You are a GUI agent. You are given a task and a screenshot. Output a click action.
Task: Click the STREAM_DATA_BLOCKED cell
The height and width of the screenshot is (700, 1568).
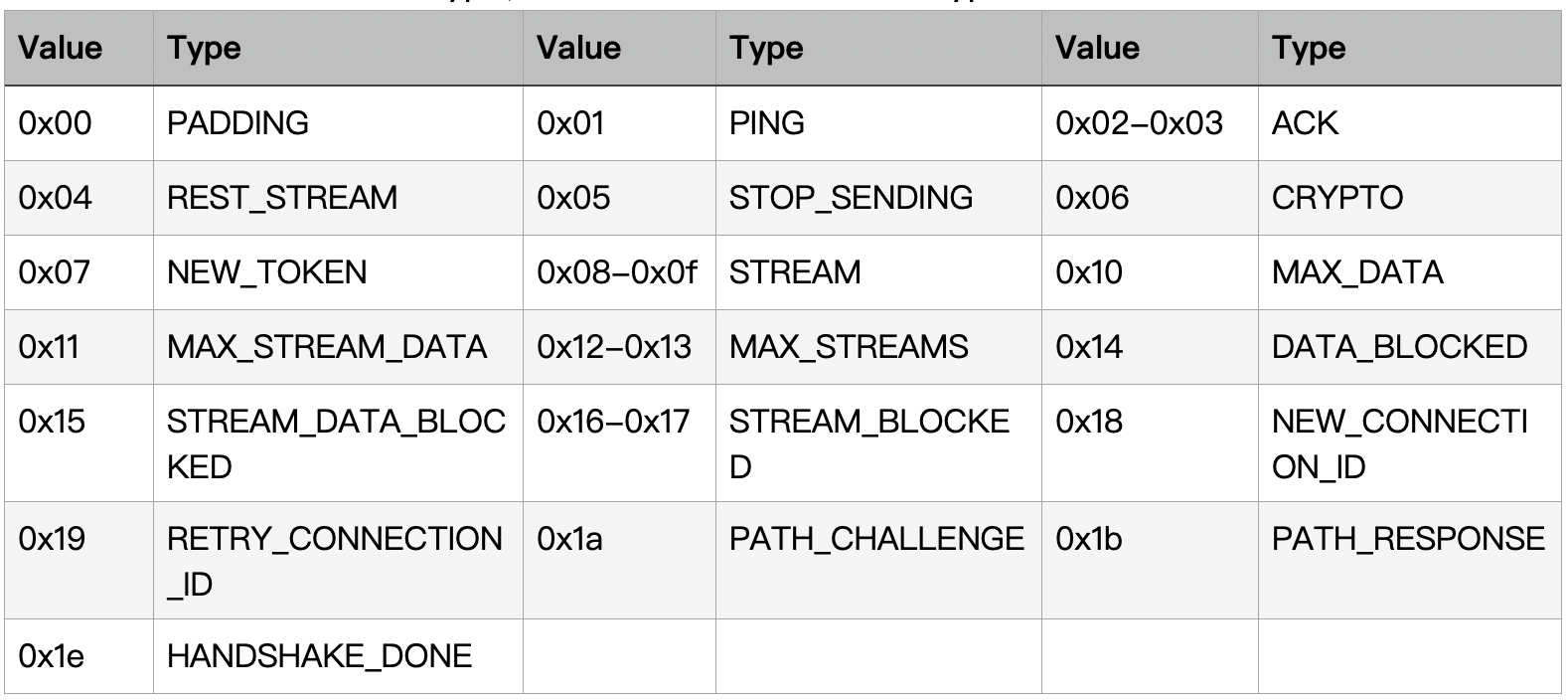pos(338,443)
